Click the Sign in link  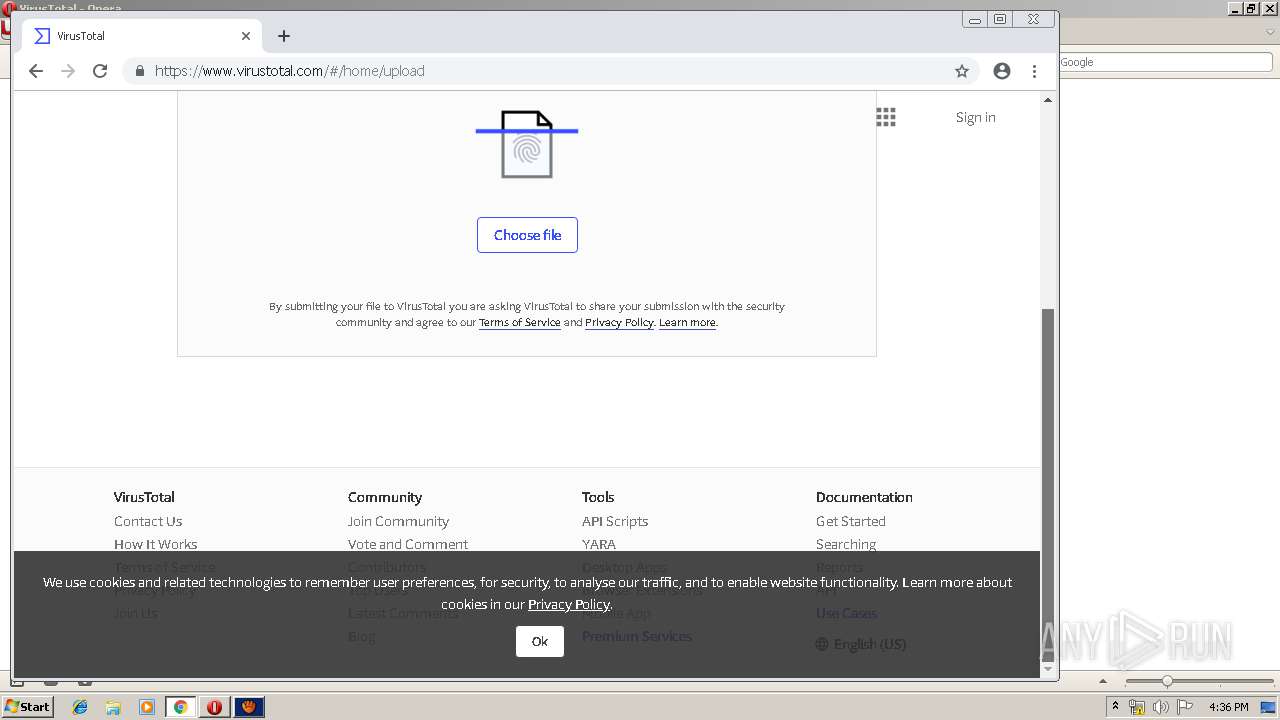(975, 117)
